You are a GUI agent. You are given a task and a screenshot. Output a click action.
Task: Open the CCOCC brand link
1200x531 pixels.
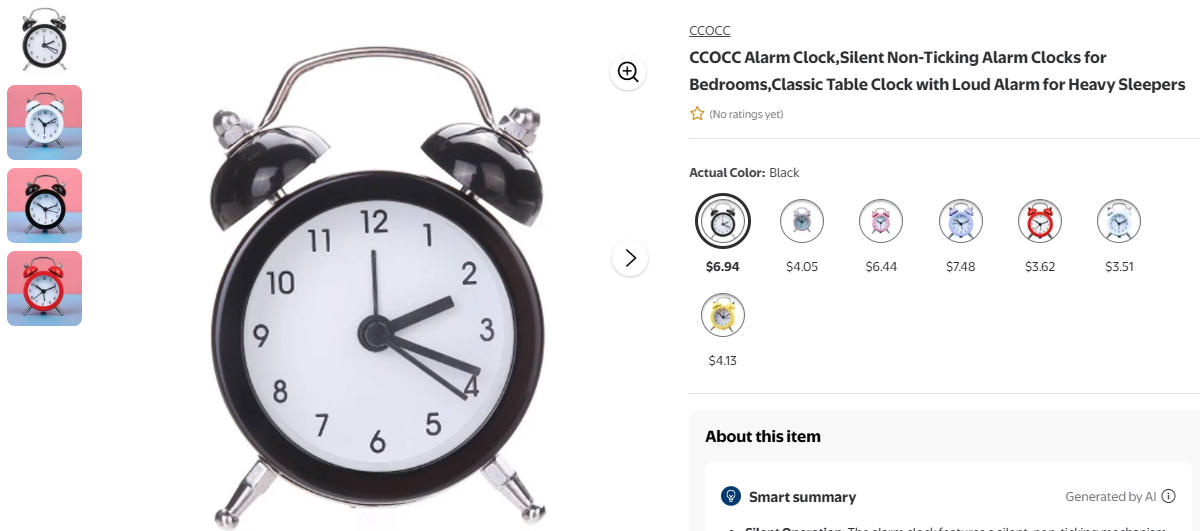(710, 31)
